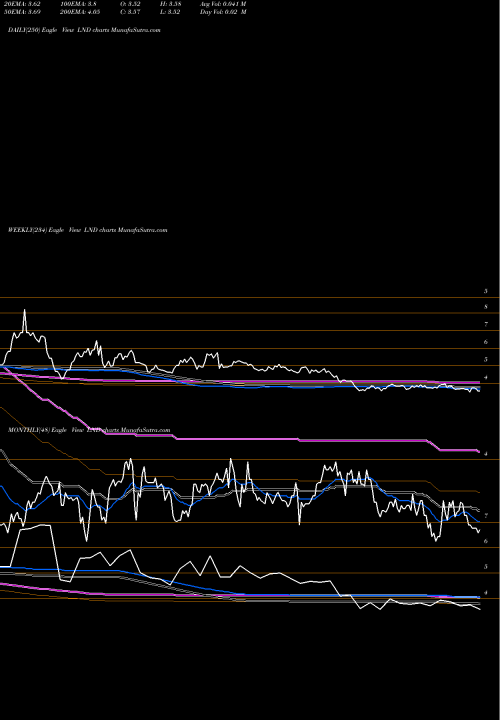The image size is (500, 720).
Task: Click the '200EMA: 4.05' value
Action: (x=80, y=12)
